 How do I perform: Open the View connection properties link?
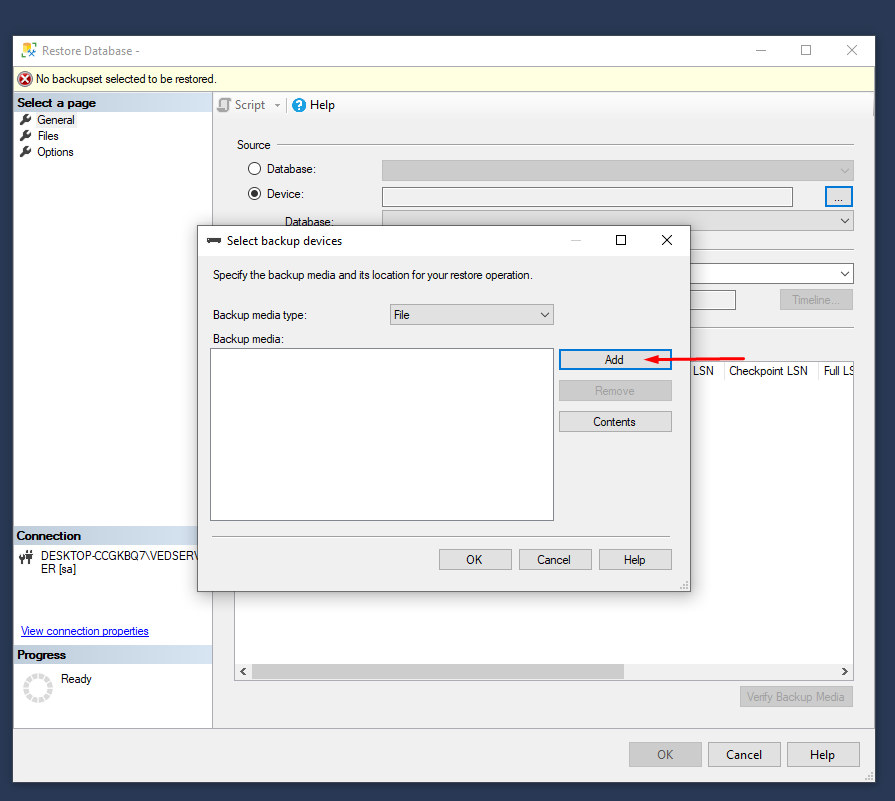pos(85,631)
